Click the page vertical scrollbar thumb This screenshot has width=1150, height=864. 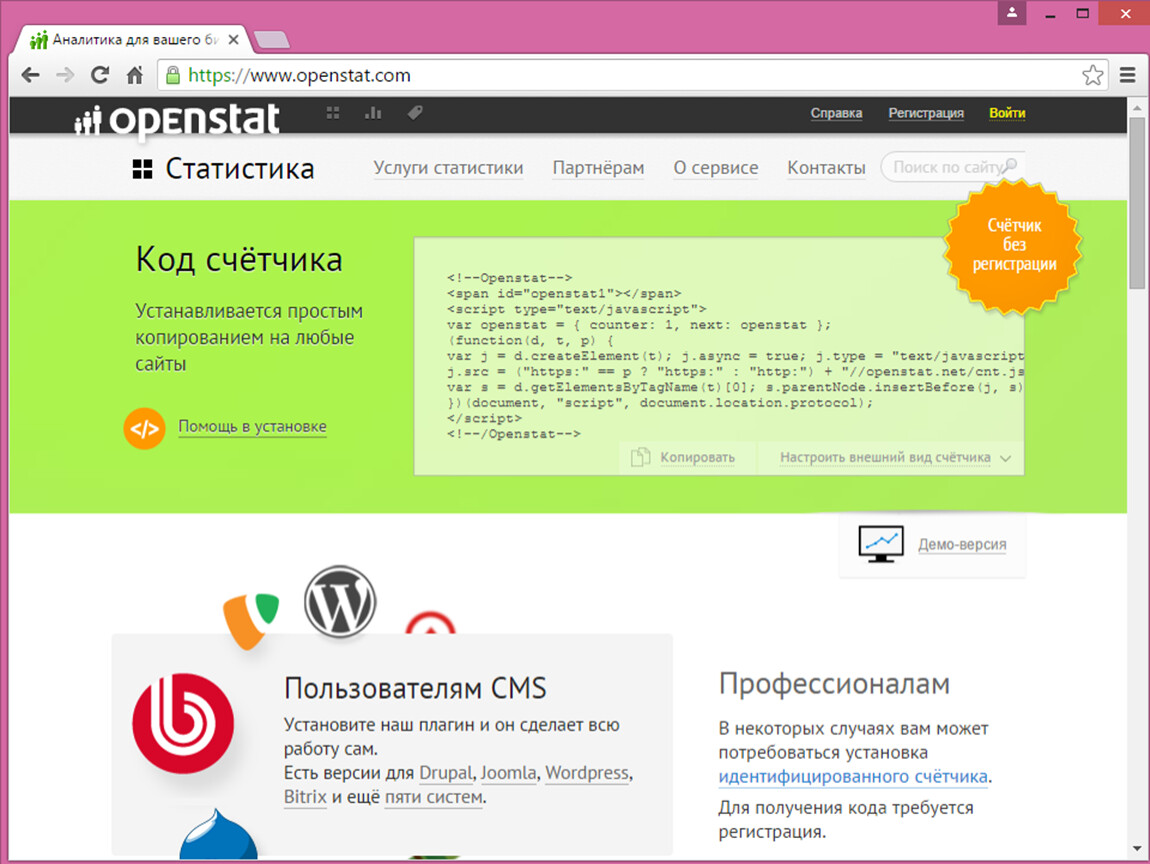pos(1137,202)
